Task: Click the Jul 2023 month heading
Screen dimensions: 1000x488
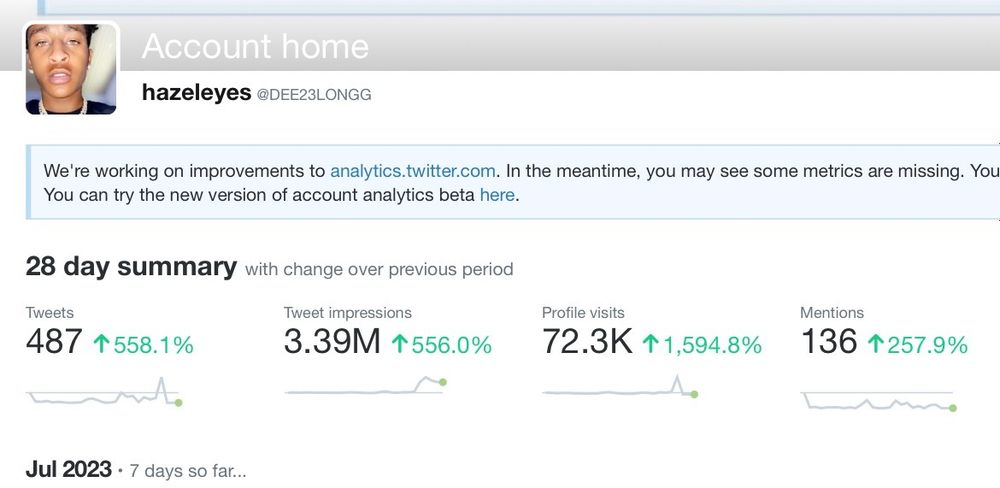Action: click(x=69, y=470)
